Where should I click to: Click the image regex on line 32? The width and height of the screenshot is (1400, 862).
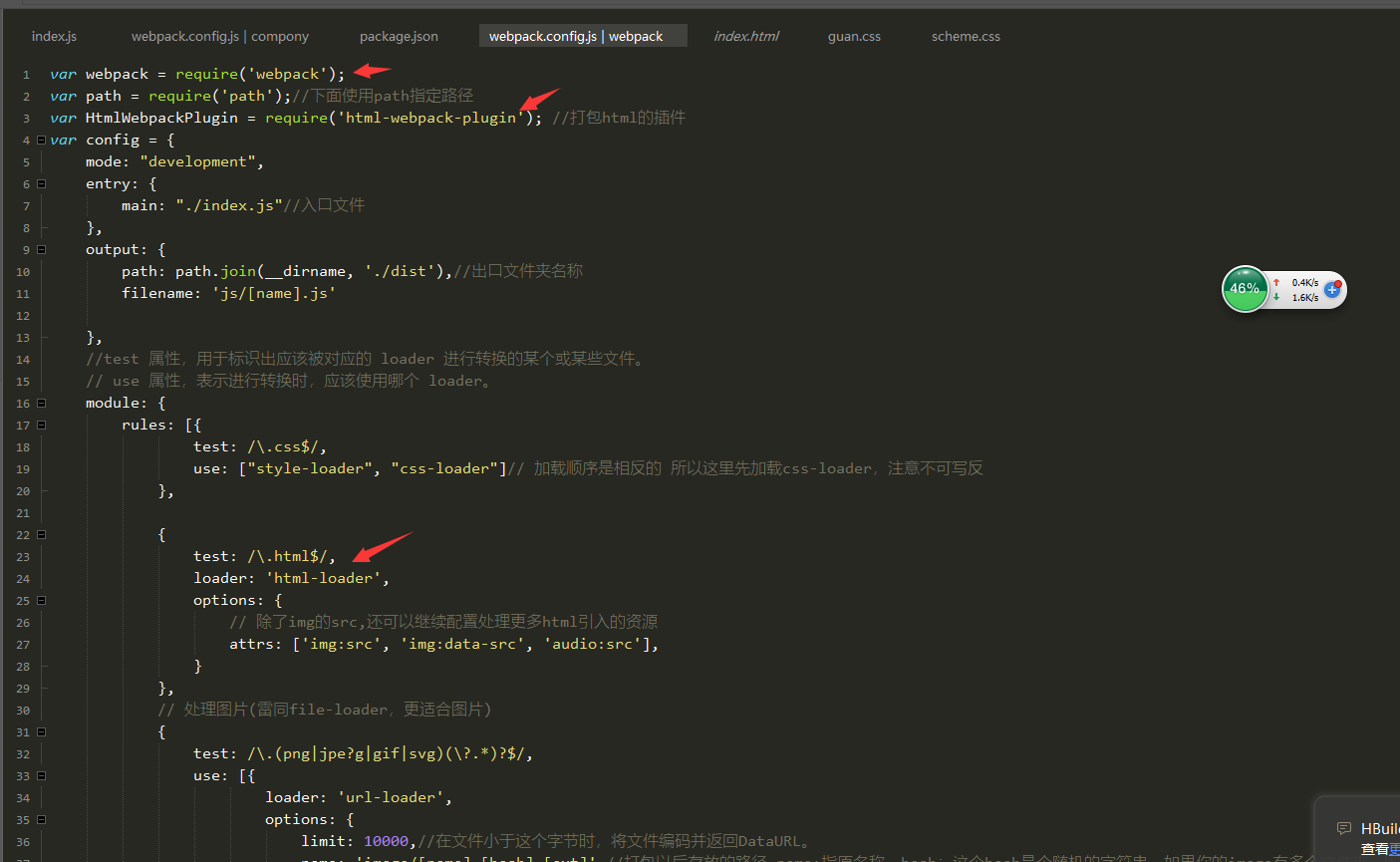[x=386, y=753]
